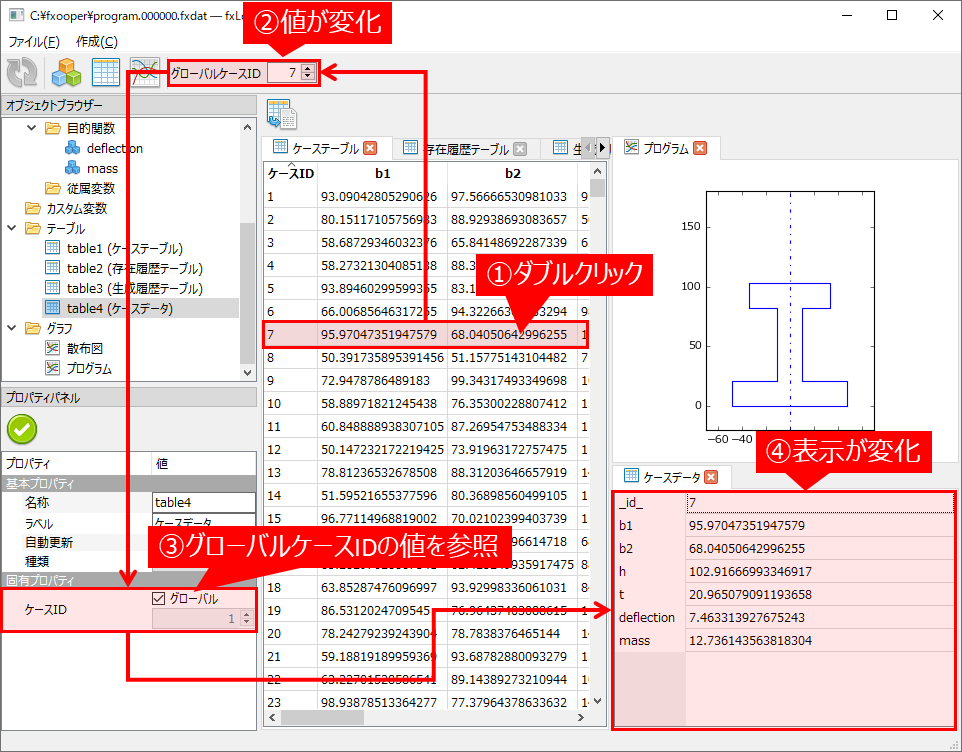Collapse the 目的関数 folder

31,128
